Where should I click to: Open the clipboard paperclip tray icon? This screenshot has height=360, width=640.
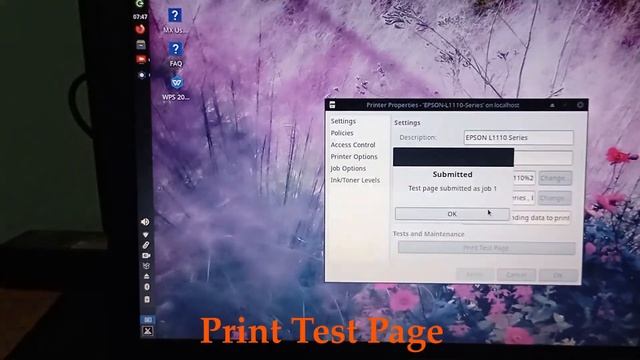146,245
